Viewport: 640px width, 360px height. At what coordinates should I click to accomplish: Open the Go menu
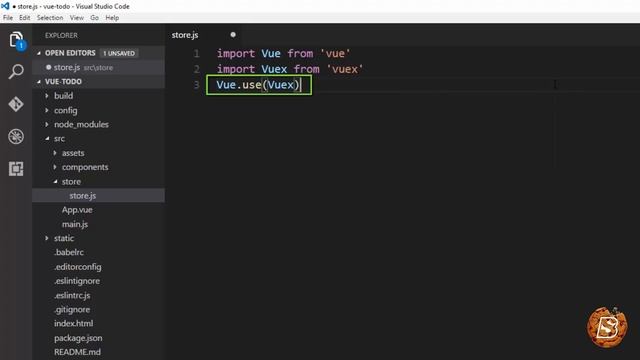pos(94,18)
